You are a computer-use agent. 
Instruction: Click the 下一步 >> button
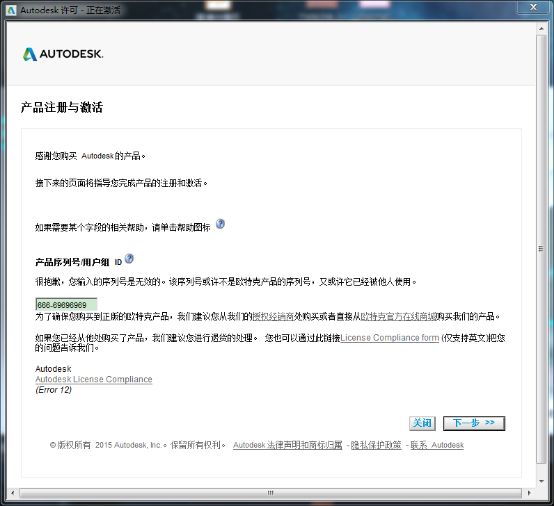coord(474,423)
